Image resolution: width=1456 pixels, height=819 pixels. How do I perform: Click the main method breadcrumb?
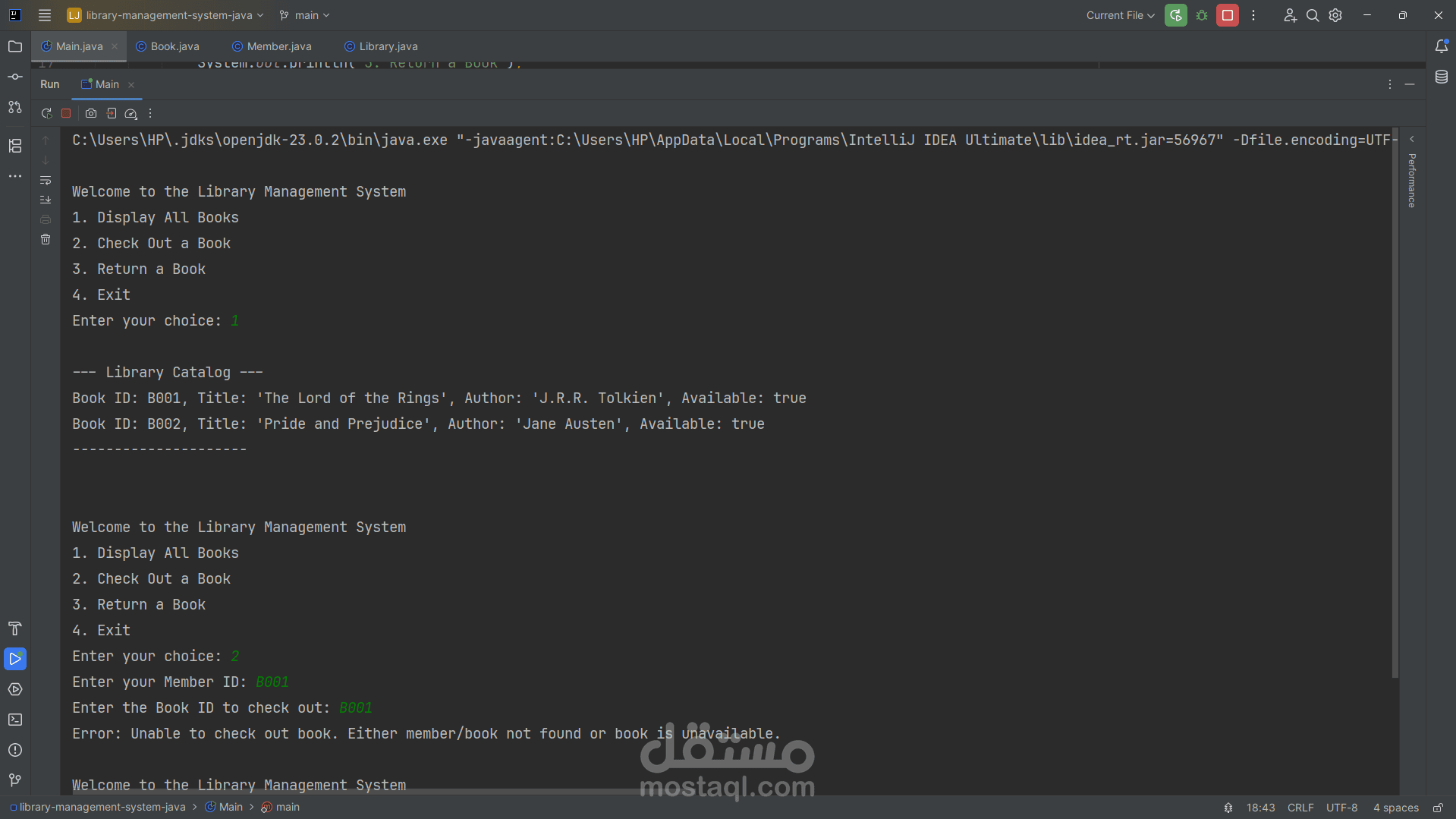pyautogui.click(x=281, y=807)
